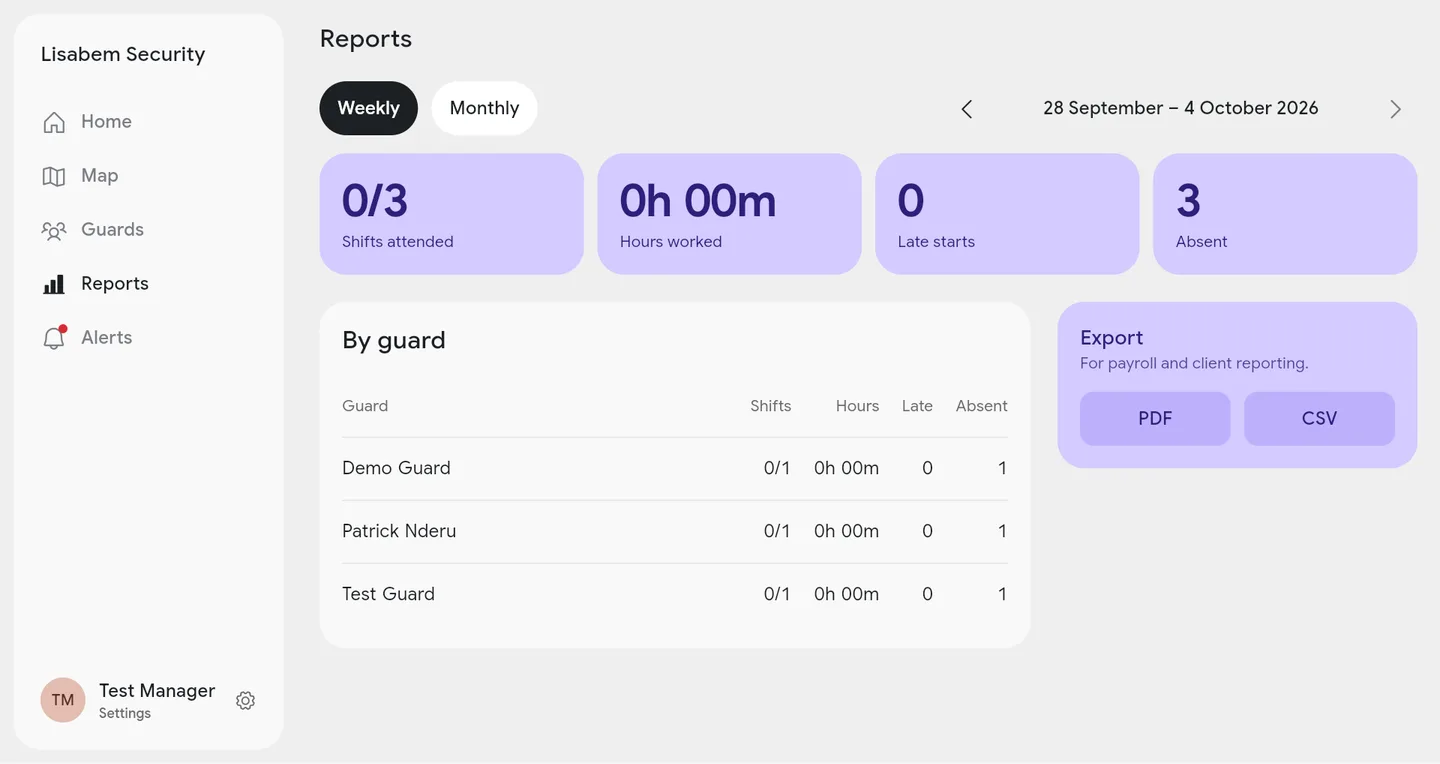This screenshot has width=1440, height=764.
Task: Advance to next week with right chevron
Action: [x=1395, y=109]
